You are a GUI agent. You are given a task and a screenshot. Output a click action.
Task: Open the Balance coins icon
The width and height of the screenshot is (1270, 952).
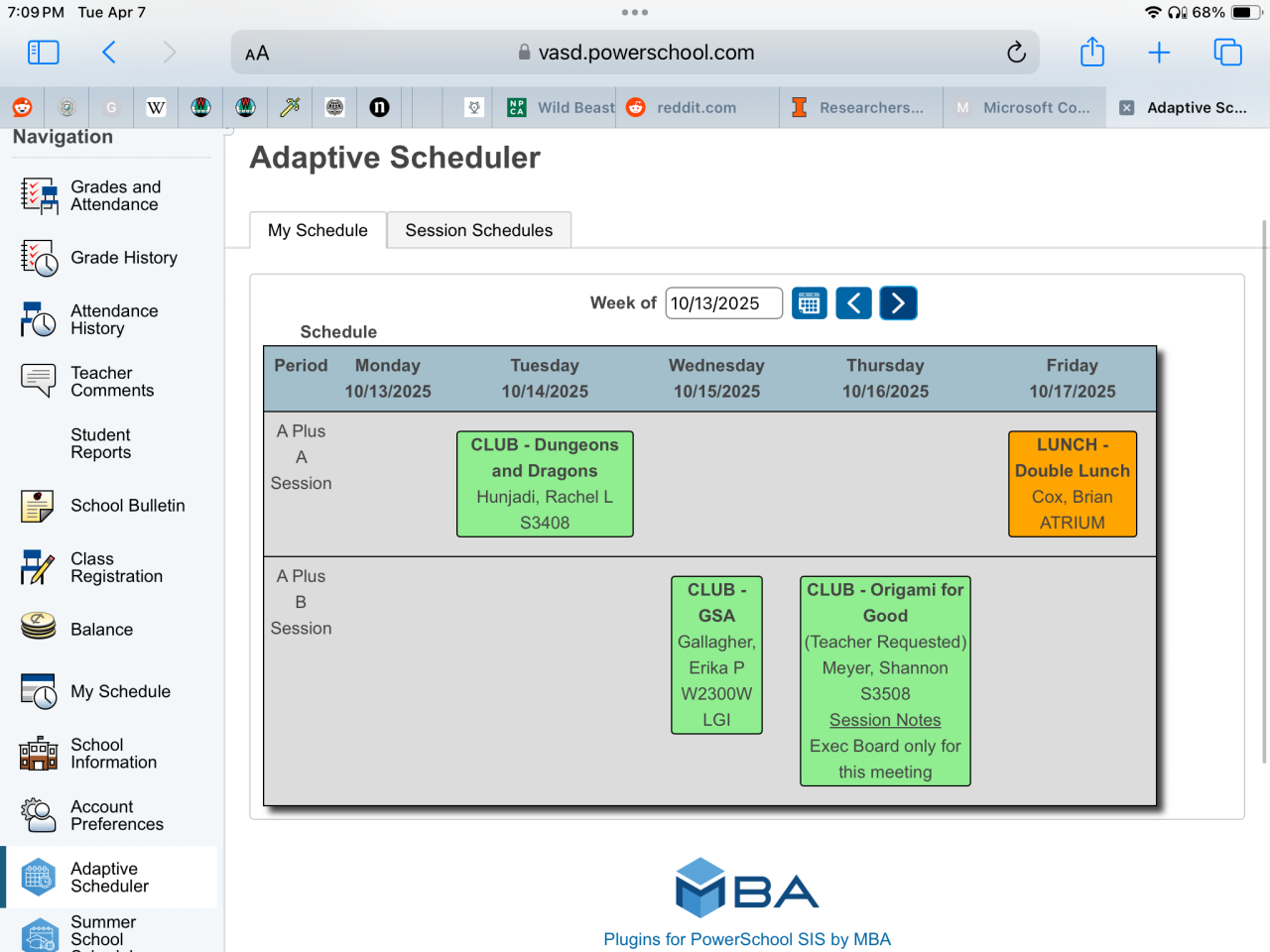click(38, 628)
